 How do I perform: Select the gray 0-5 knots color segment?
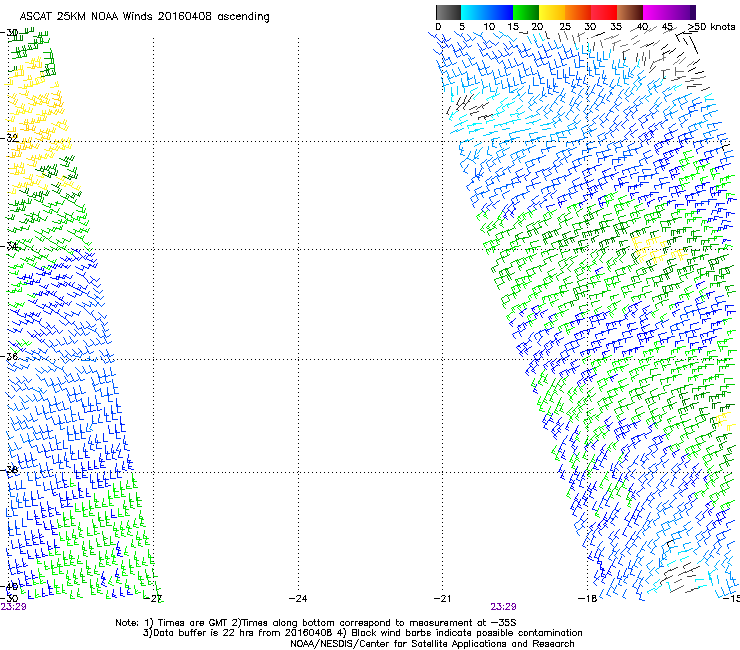448,12
